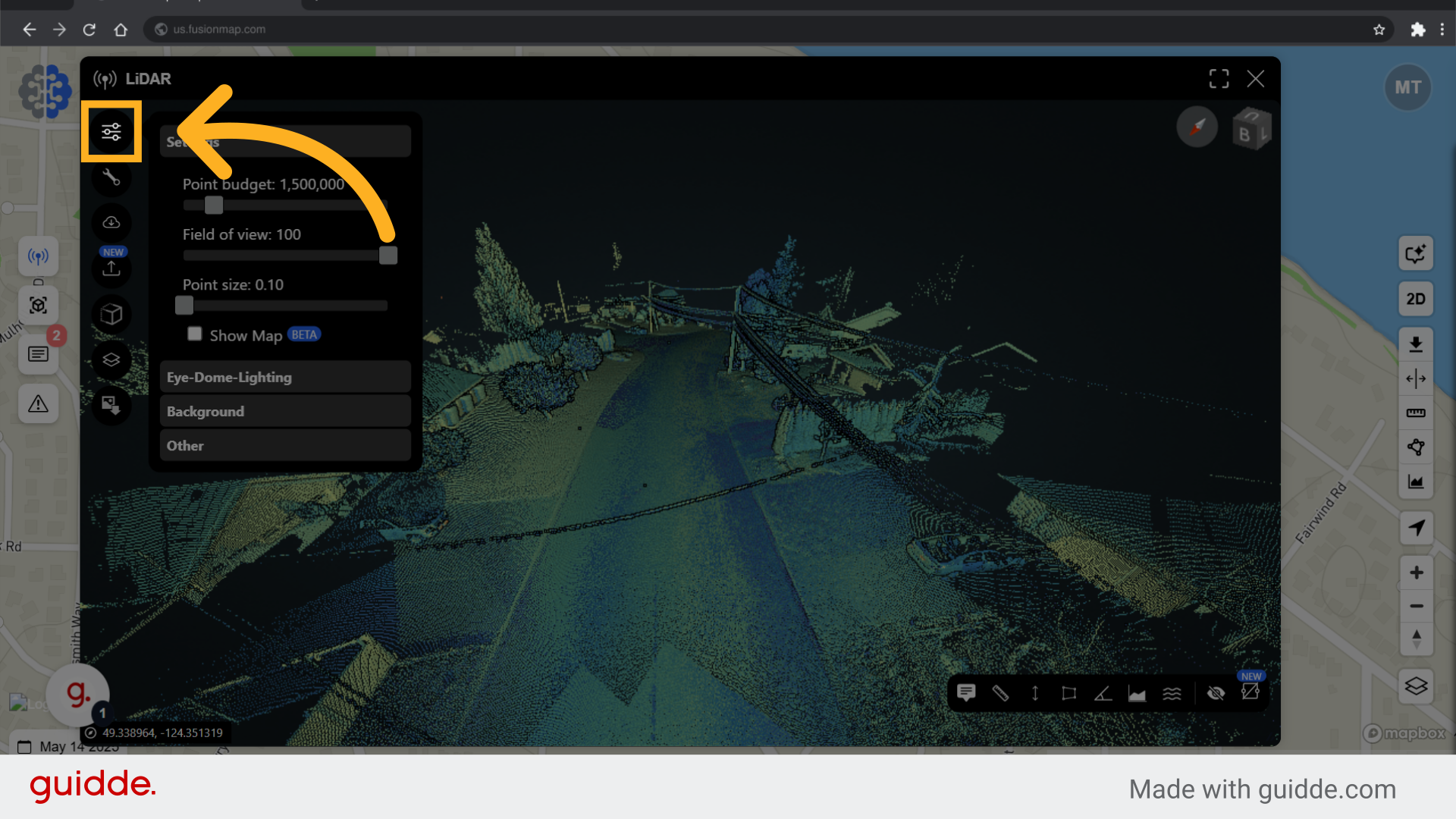This screenshot has width=1456, height=819.
Task: Close the LiDAR viewer panel
Action: [x=1256, y=79]
